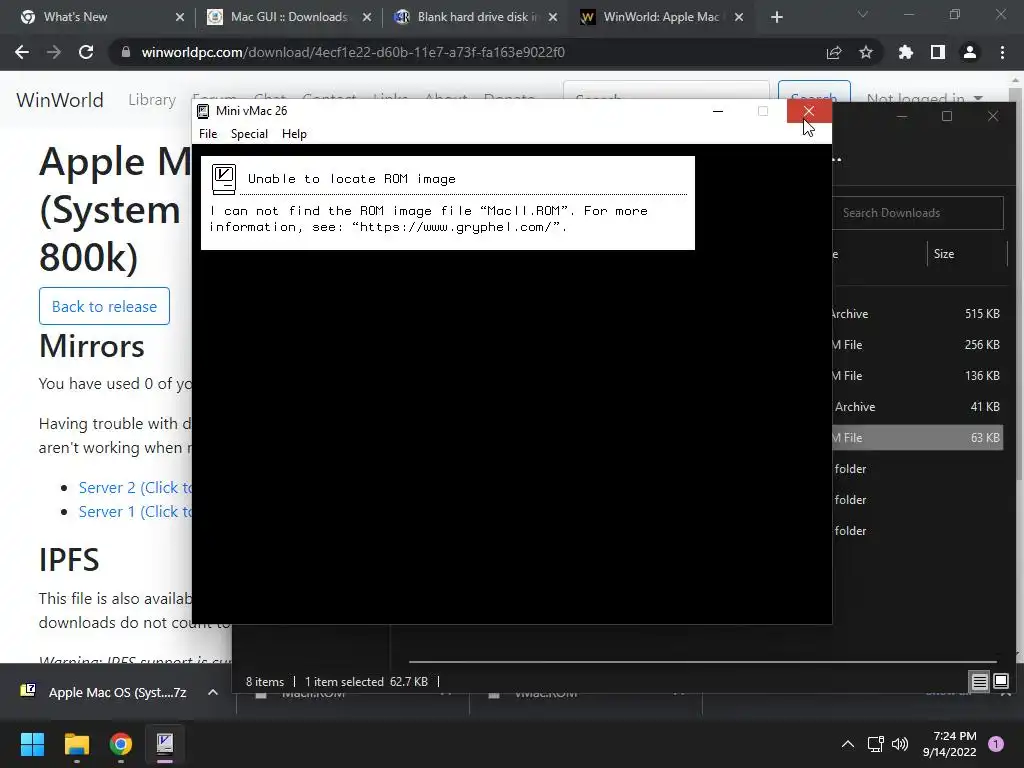Viewport: 1024px width, 768px height.
Task: Open File Explorer from the taskbar
Action: point(76,744)
